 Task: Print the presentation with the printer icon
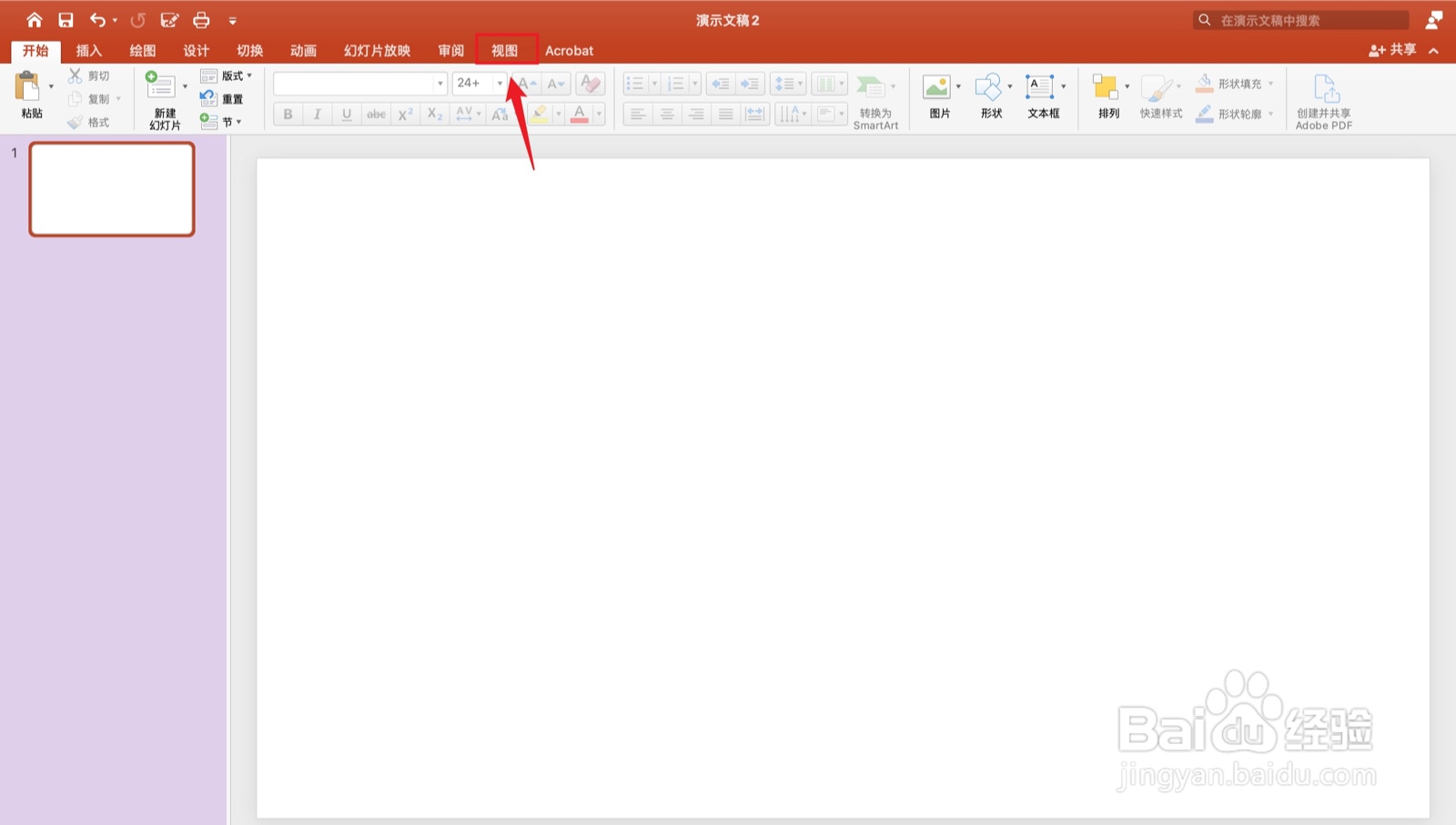pos(201,19)
